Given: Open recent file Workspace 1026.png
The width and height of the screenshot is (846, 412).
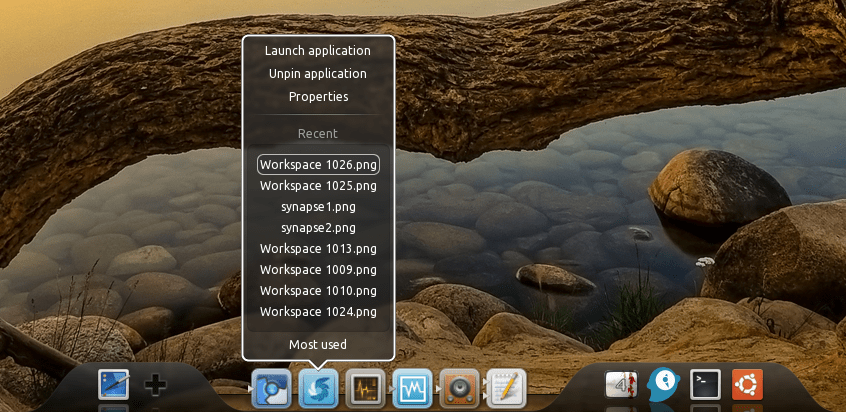Looking at the screenshot, I should pos(318,164).
